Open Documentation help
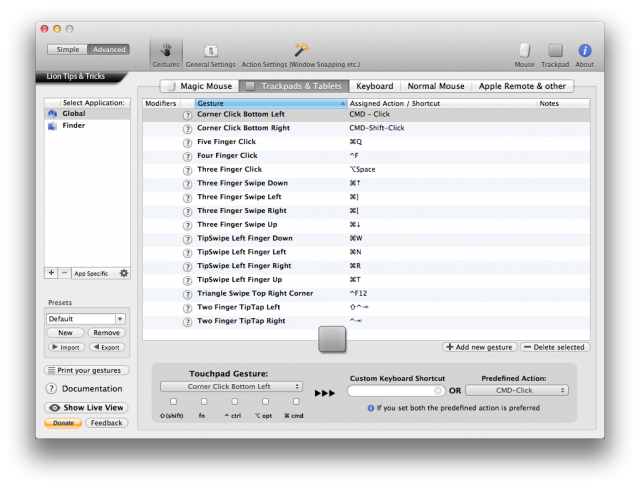The image size is (640, 488). (x=84, y=388)
